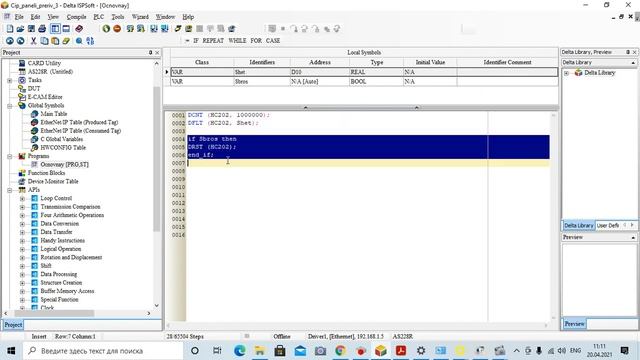Click the Undo round arrow icon
The width and height of the screenshot is (640, 360).
pyautogui.click(x=10, y=41)
